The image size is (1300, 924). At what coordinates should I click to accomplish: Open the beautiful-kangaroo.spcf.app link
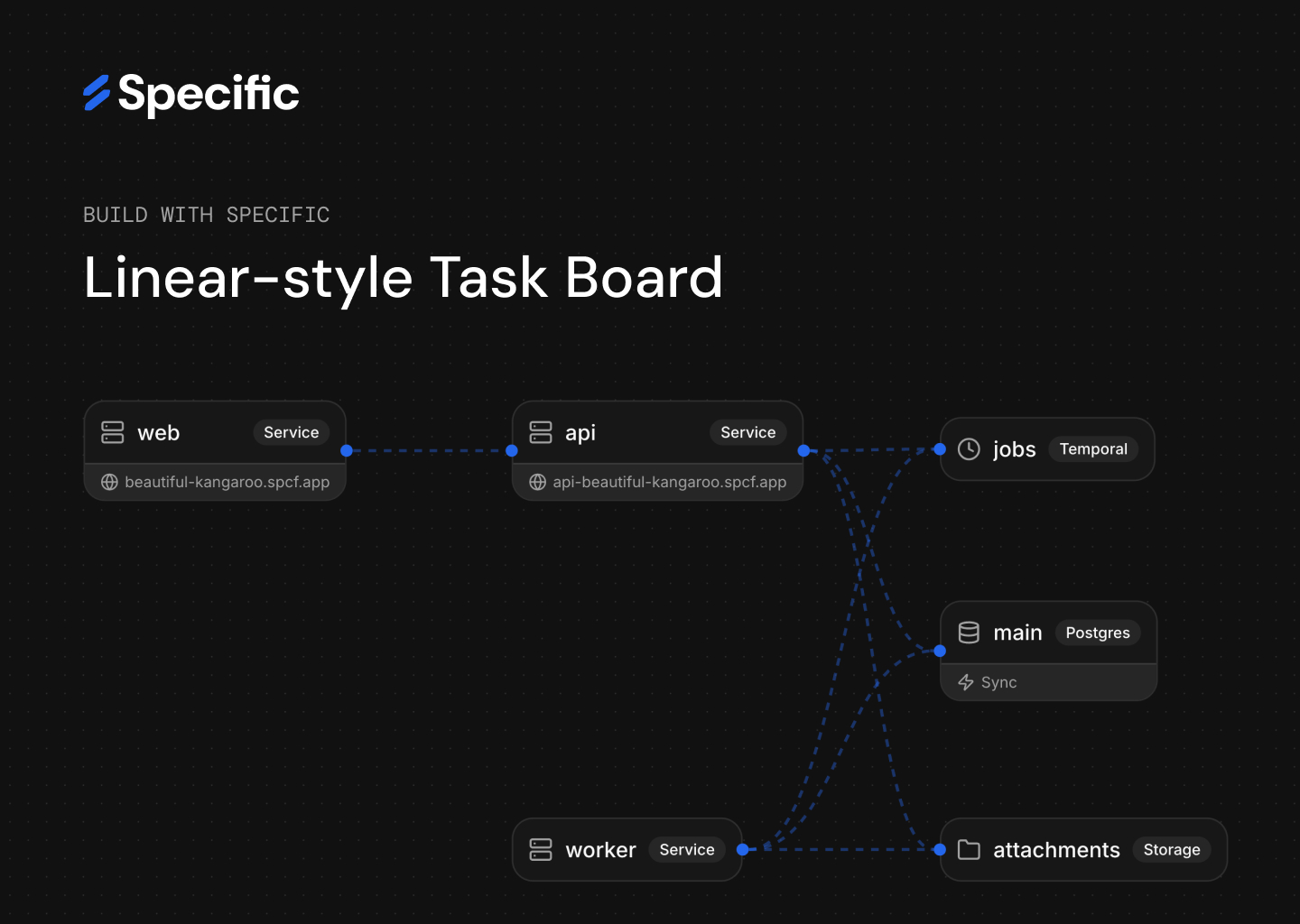tap(227, 482)
